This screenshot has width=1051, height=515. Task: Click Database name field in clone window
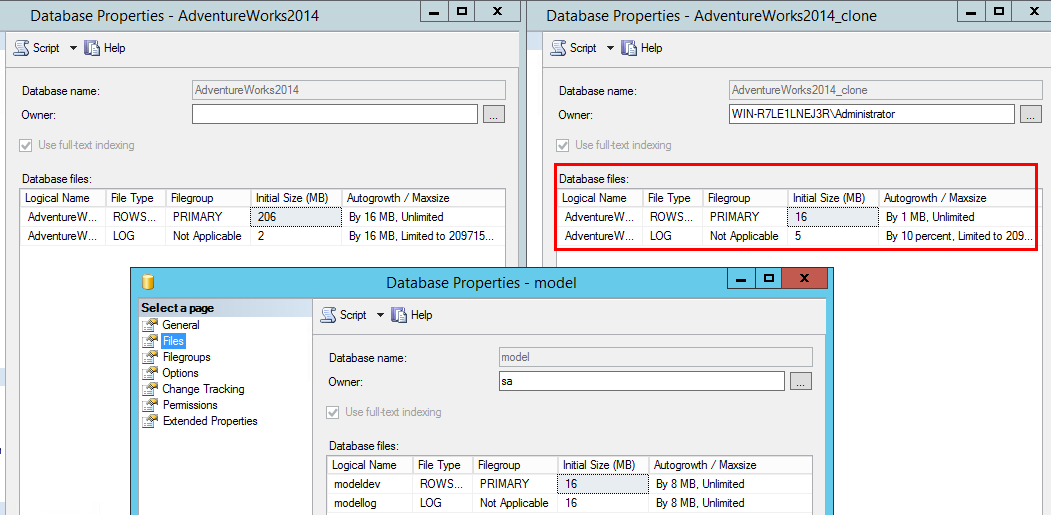pos(885,90)
